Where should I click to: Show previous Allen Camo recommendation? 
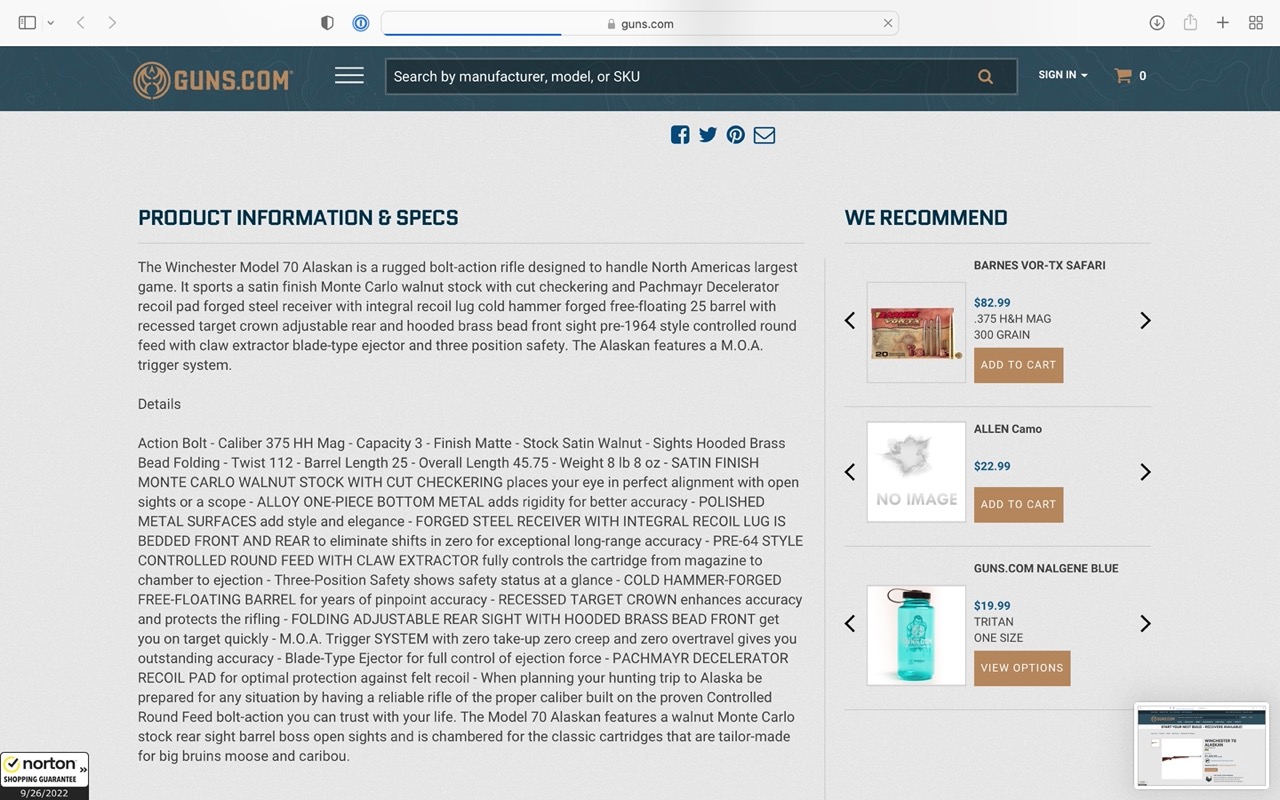[850, 472]
